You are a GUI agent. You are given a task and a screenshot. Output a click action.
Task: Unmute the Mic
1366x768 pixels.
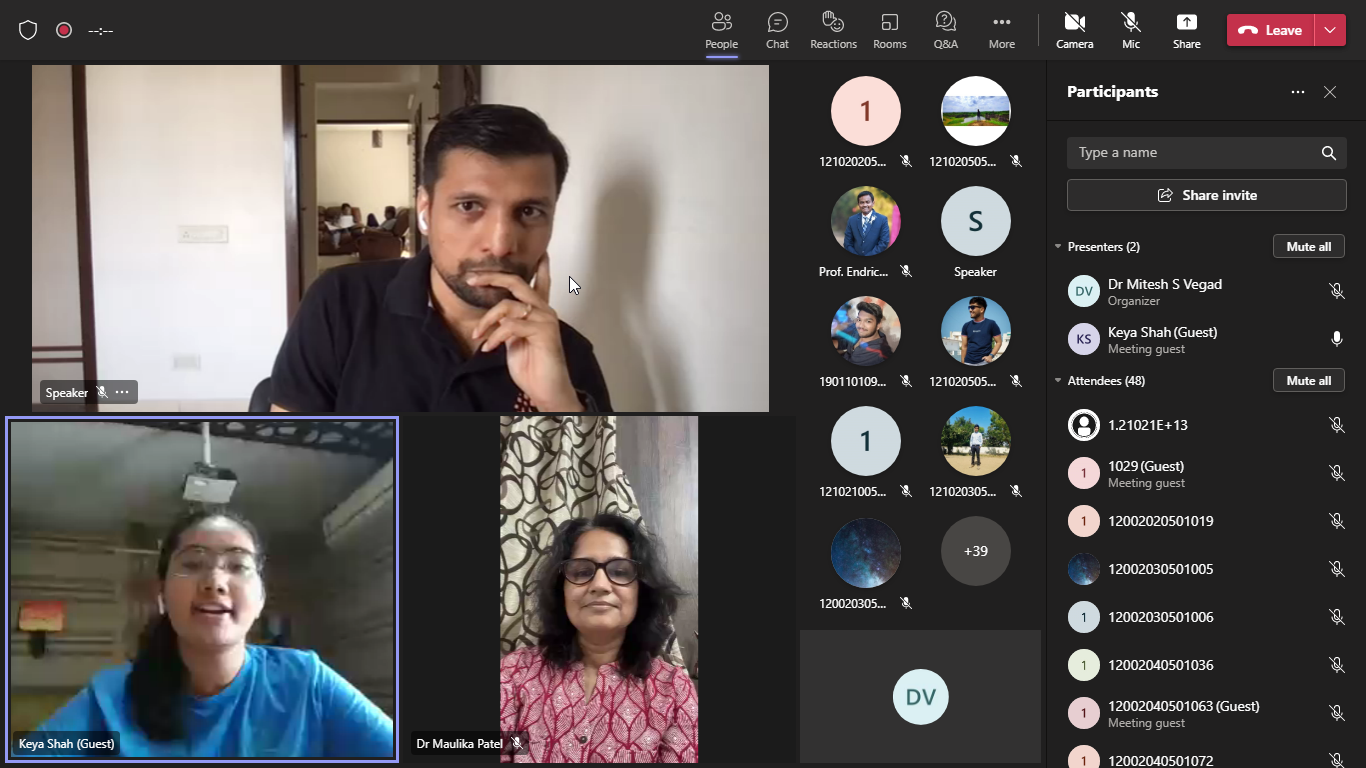(1130, 30)
